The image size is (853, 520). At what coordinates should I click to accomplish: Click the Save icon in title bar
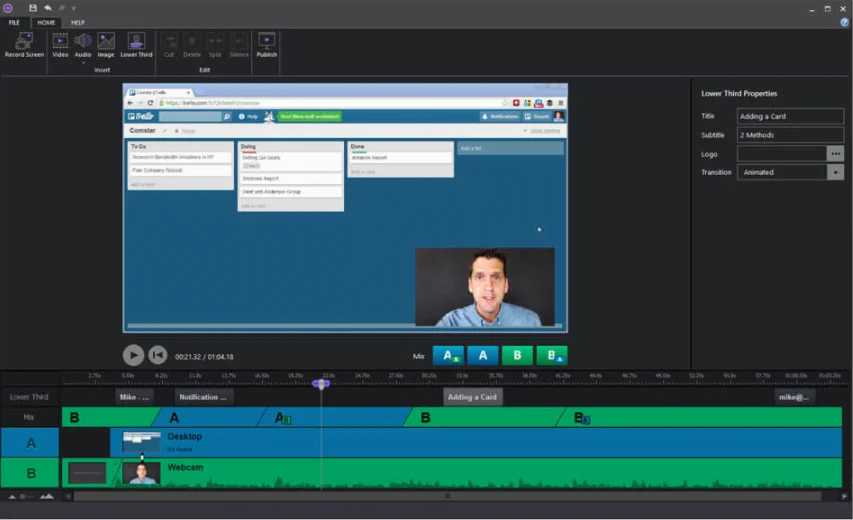pos(33,8)
